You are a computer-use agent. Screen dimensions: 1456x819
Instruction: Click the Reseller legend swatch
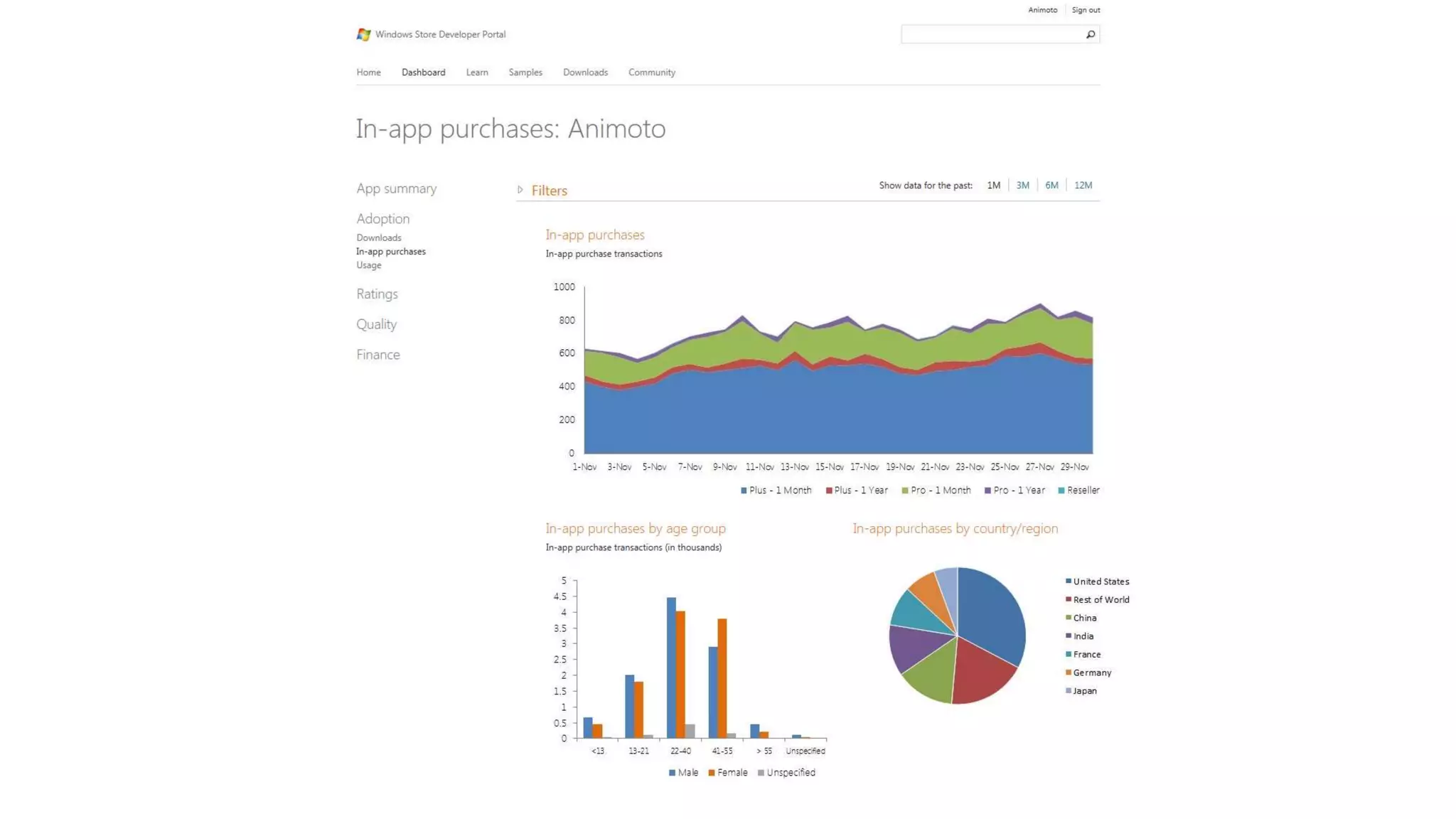1061,491
